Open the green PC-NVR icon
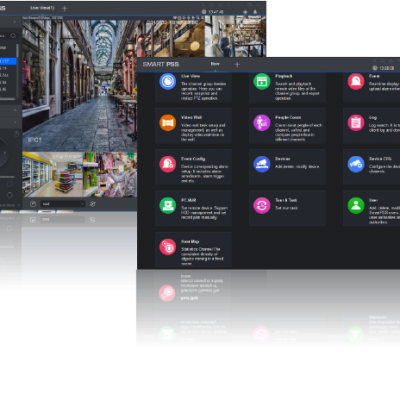Image resolution: width=400 pixels, height=400 pixels. pyautogui.click(x=167, y=205)
